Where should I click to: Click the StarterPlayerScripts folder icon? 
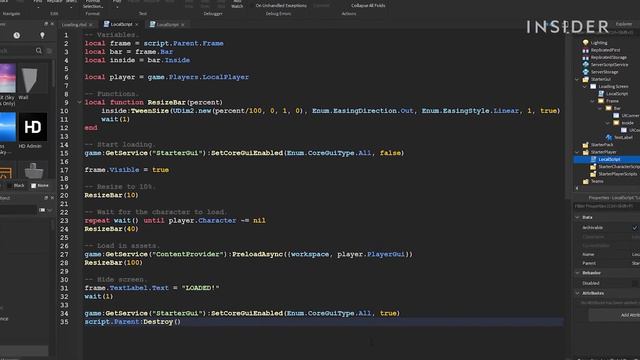(x=593, y=174)
